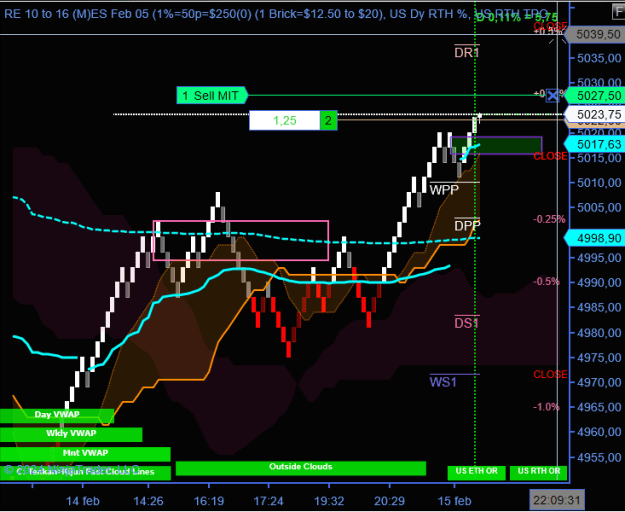This screenshot has width=625, height=512.
Task: Click the 19:32 time axis label
Action: pos(329,501)
